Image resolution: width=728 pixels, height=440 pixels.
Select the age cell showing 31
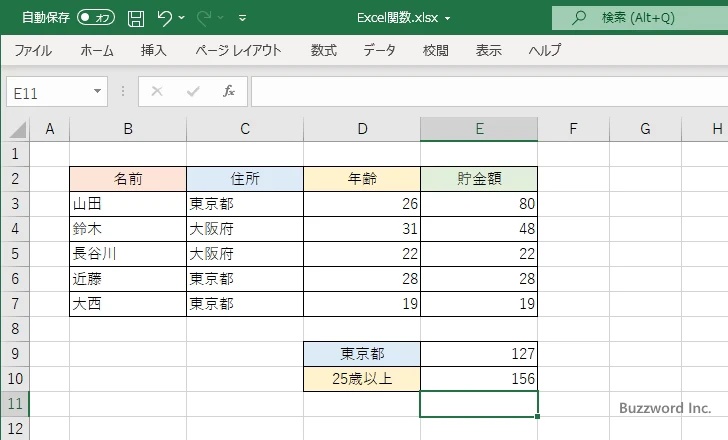(x=362, y=229)
